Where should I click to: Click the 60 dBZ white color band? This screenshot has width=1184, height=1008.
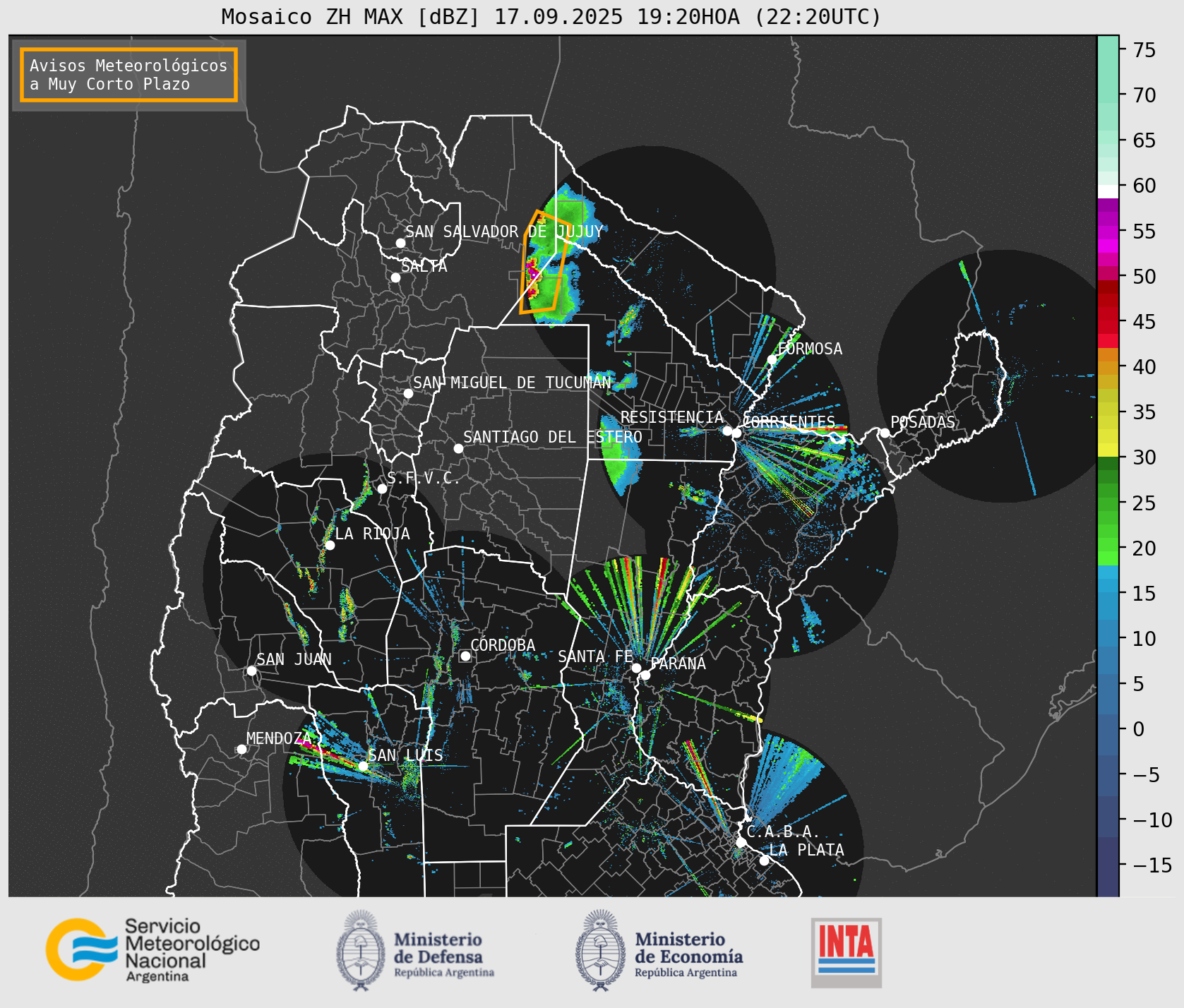tap(1108, 191)
